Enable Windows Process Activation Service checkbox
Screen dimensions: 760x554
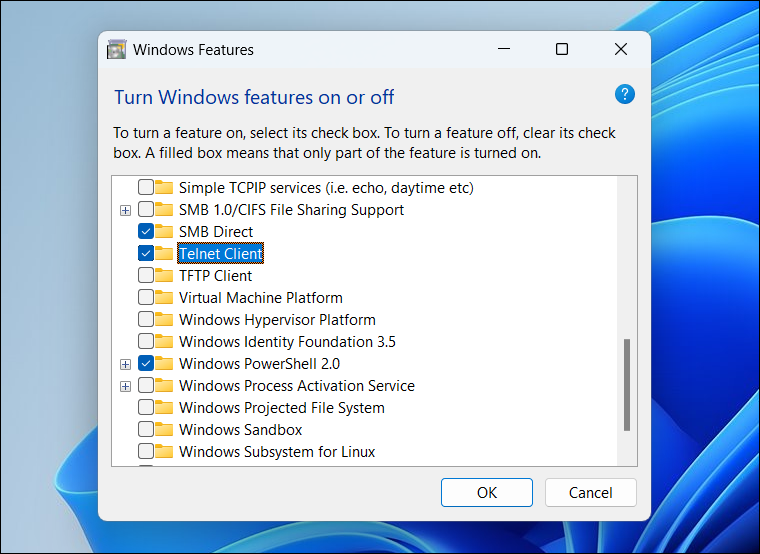pos(146,385)
